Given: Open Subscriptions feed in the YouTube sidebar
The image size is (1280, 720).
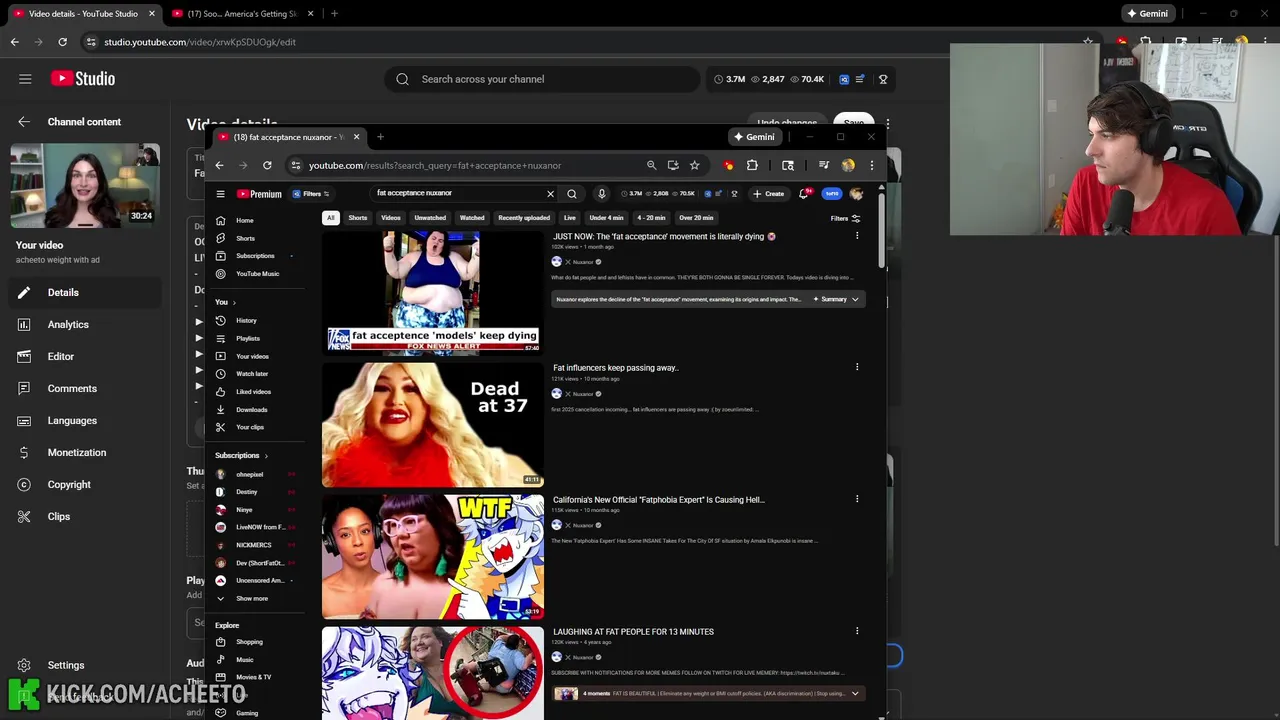Looking at the screenshot, I should 255,256.
